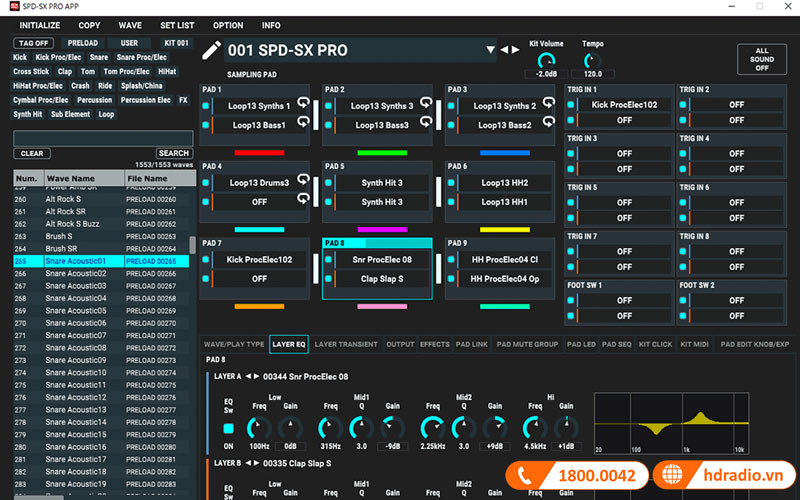
Task: Switch to PAD MUTE GROUP tab
Action: (x=527, y=344)
